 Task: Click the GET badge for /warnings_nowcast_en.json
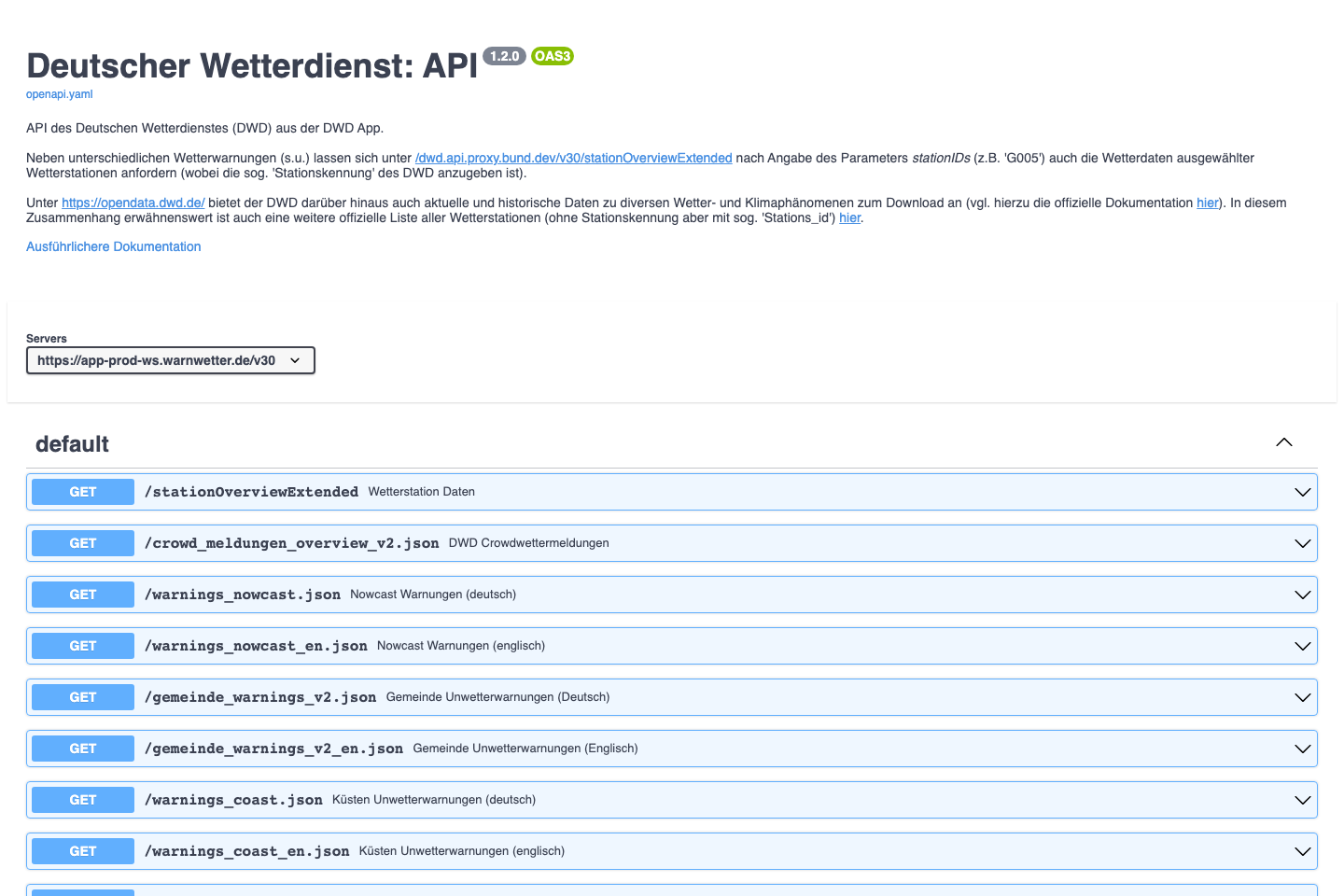coord(82,645)
